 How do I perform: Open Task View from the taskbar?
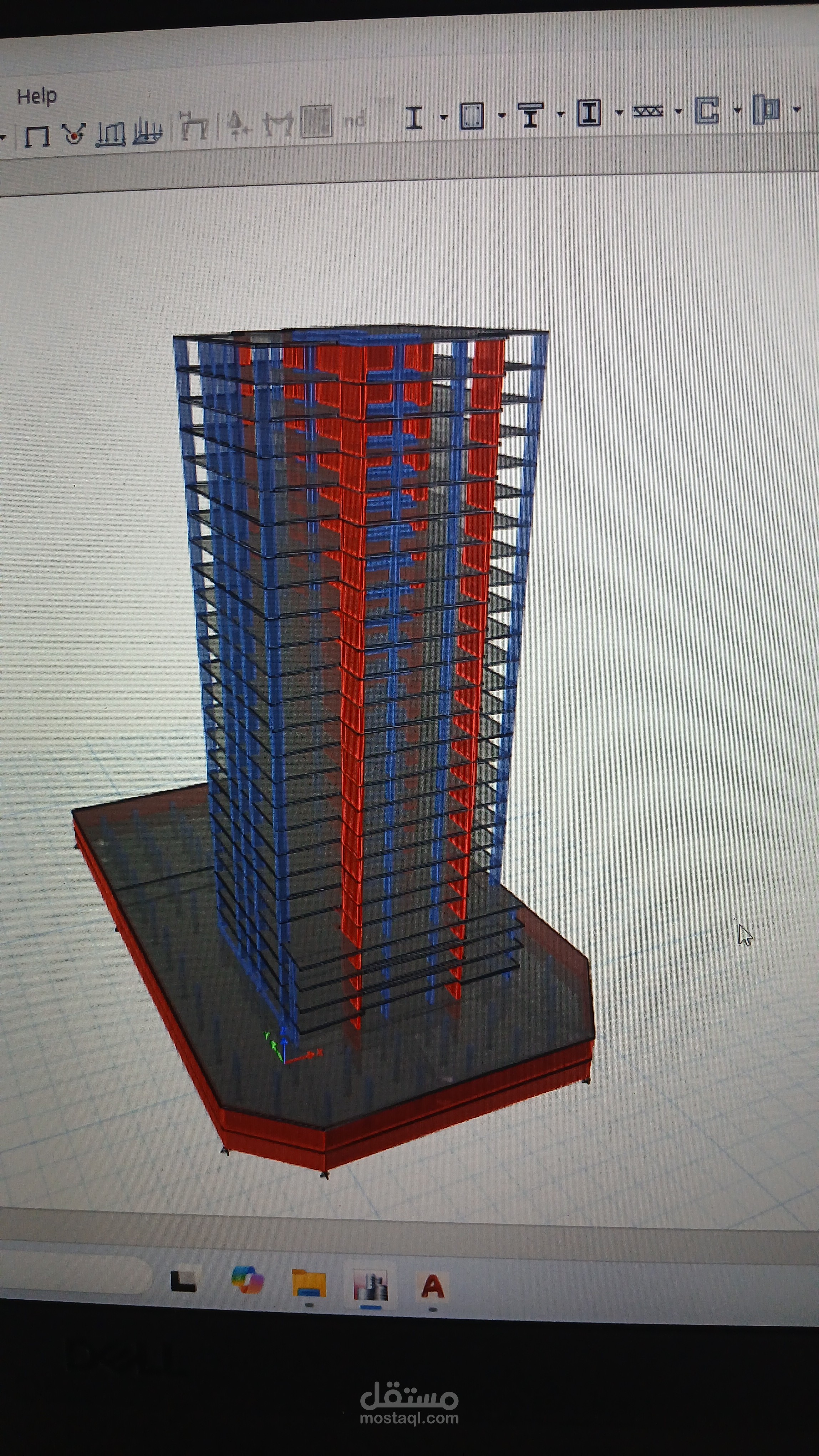[x=184, y=1281]
